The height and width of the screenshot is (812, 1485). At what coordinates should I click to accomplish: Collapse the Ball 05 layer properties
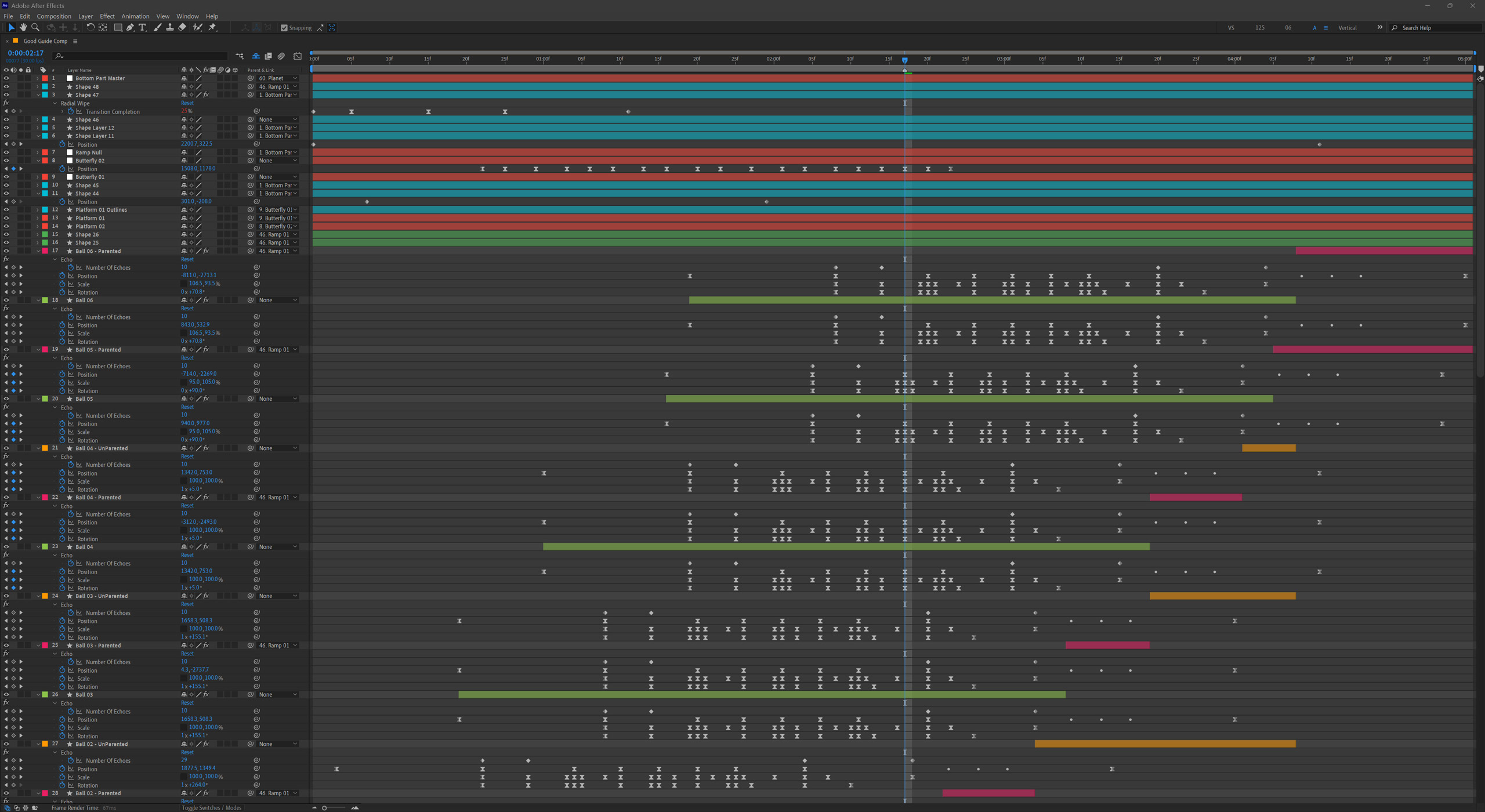[38, 399]
